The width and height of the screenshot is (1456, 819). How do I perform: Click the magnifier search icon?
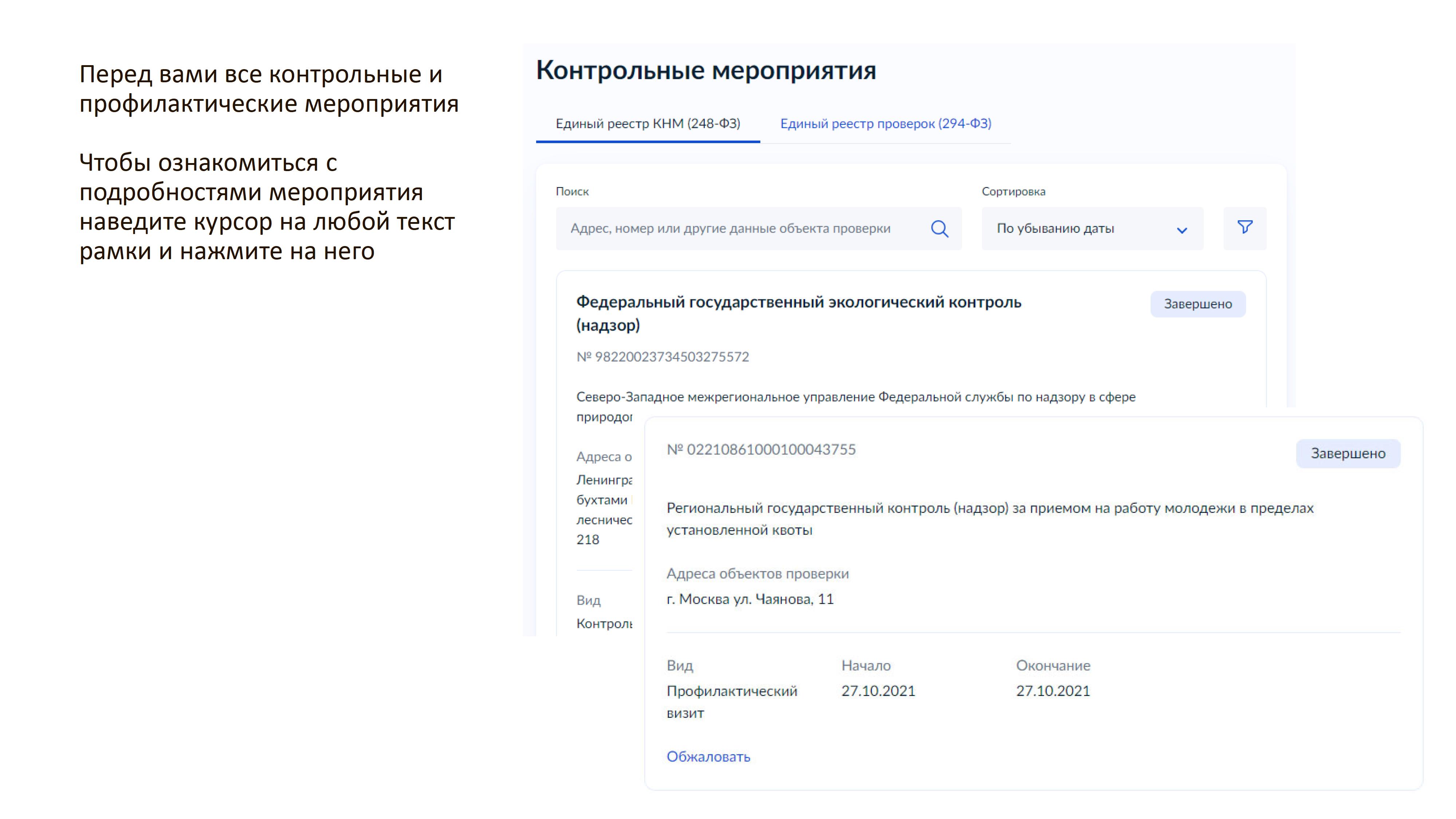click(x=939, y=229)
